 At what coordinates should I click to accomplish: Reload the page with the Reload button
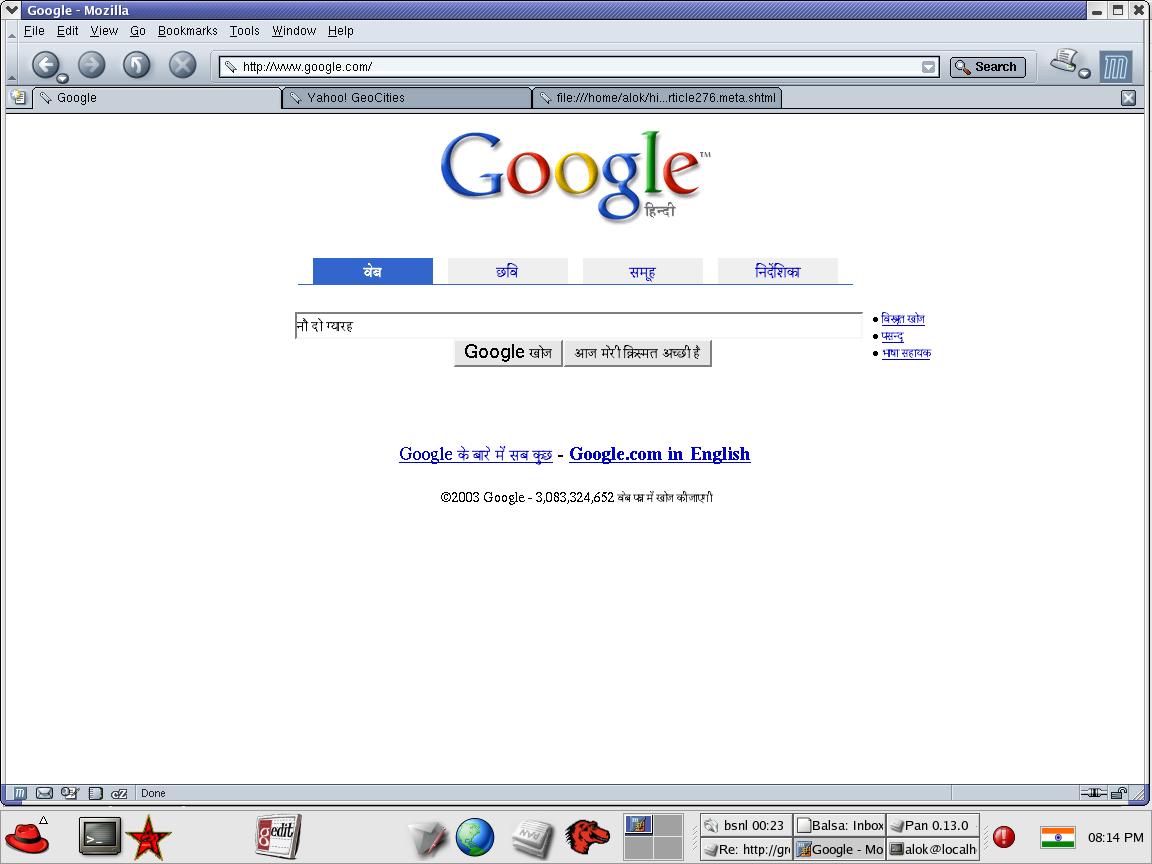pos(137,65)
